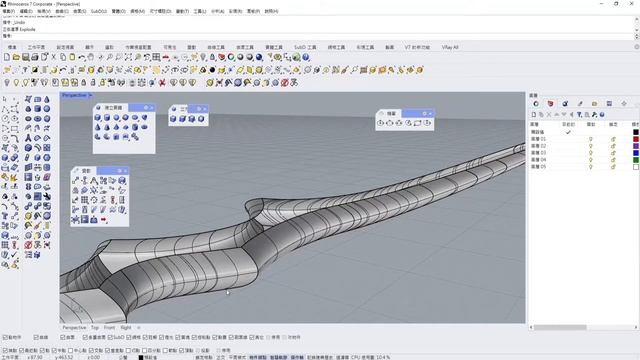
Task: Switch to the SubD tools toolbar tab
Action: [305, 47]
